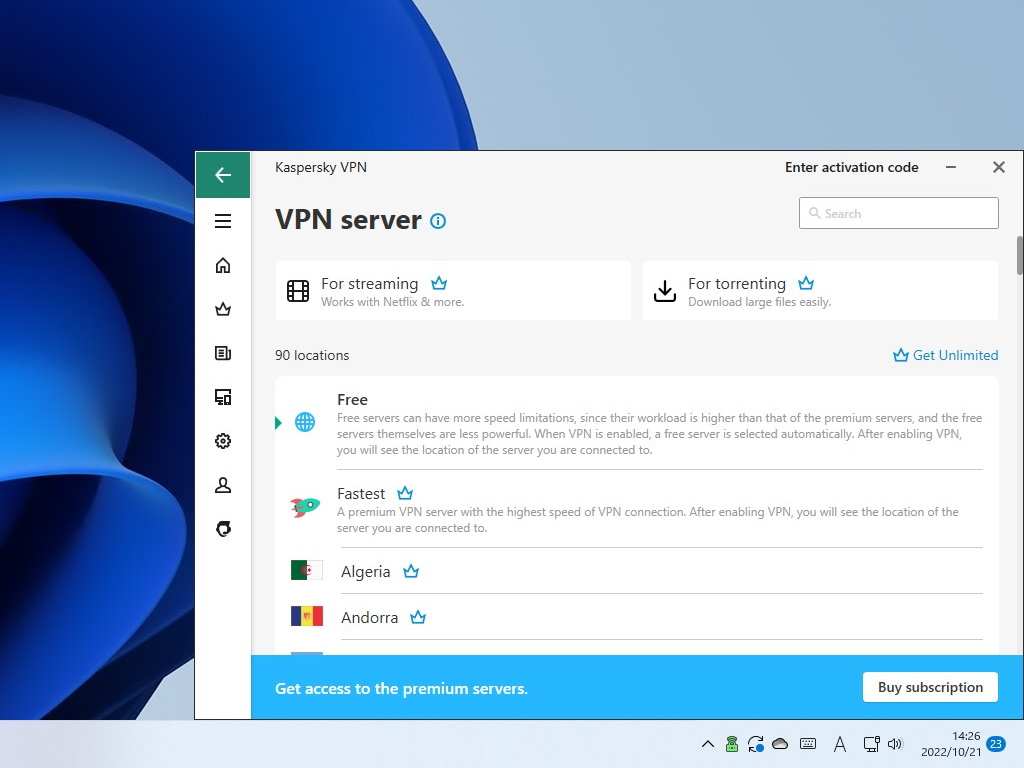Viewport: 1024px width, 768px height.
Task: Choose Algeria from location list
Action: [637, 571]
